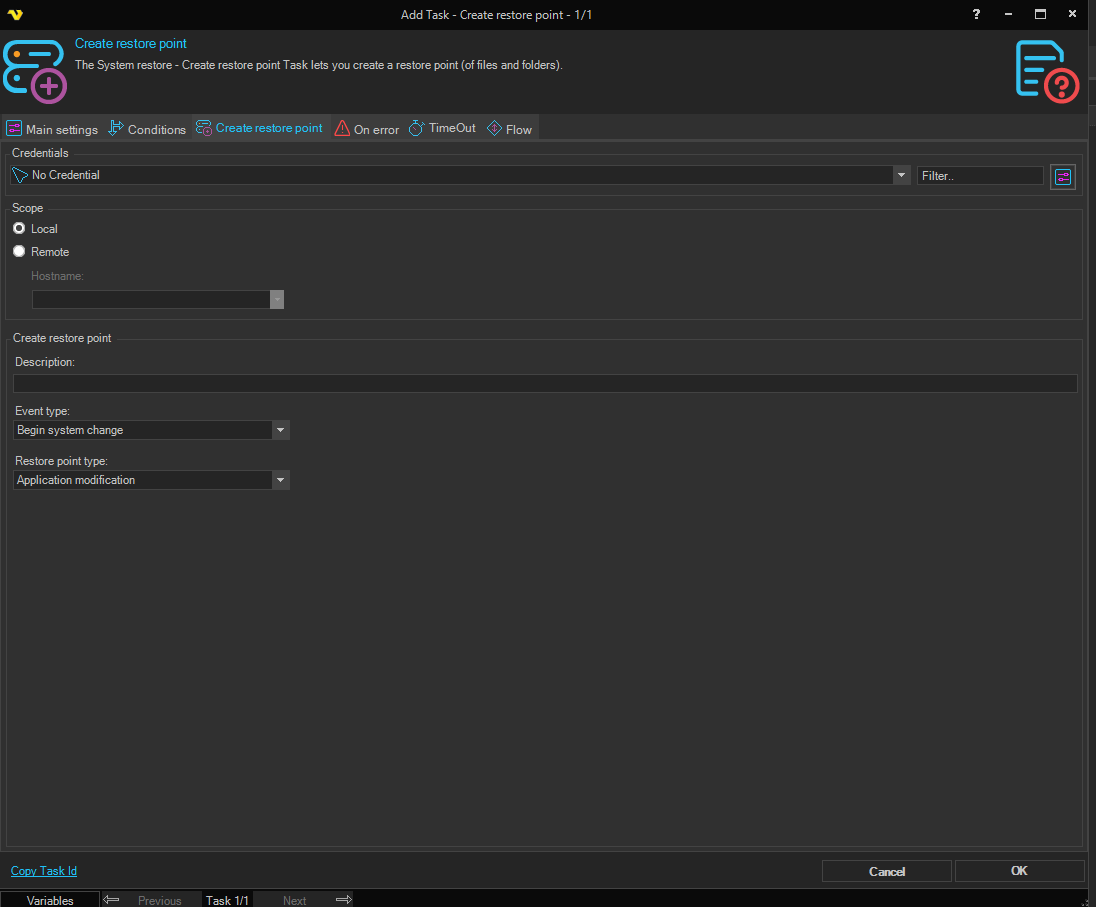
Task: Select the Local scope radio button
Action: click(x=19, y=229)
